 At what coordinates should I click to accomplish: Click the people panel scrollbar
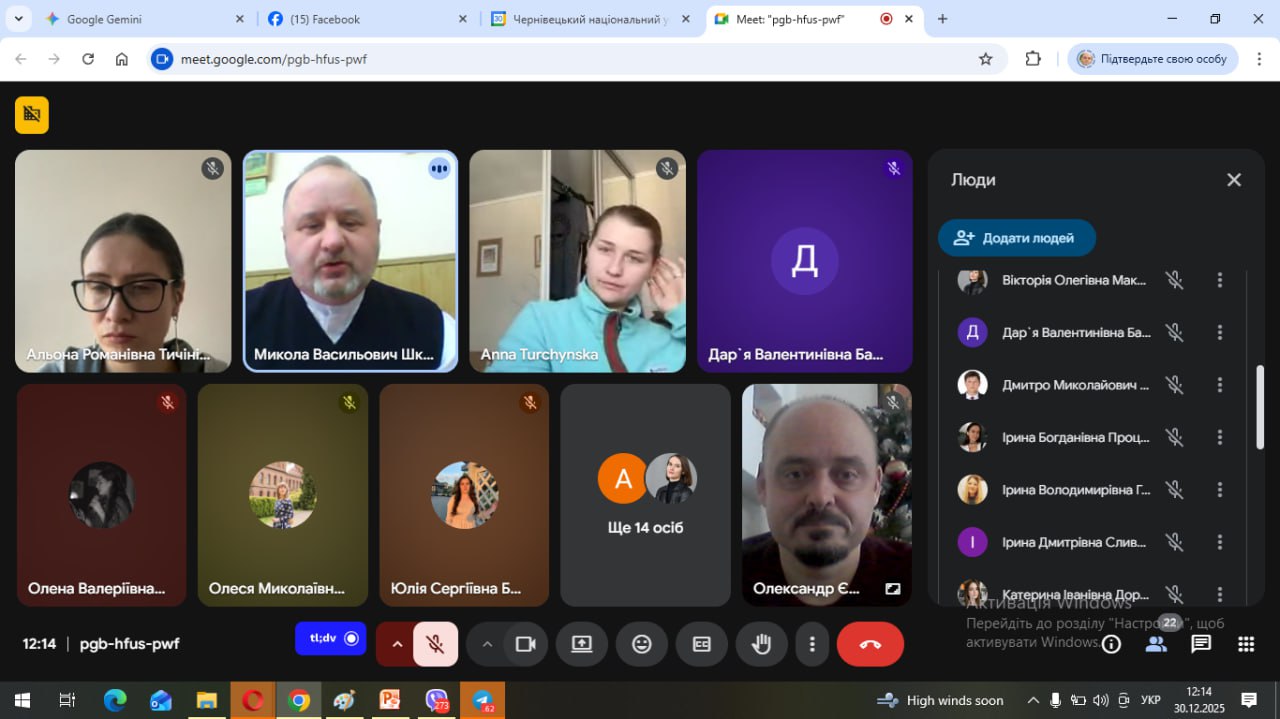tap(1260, 407)
